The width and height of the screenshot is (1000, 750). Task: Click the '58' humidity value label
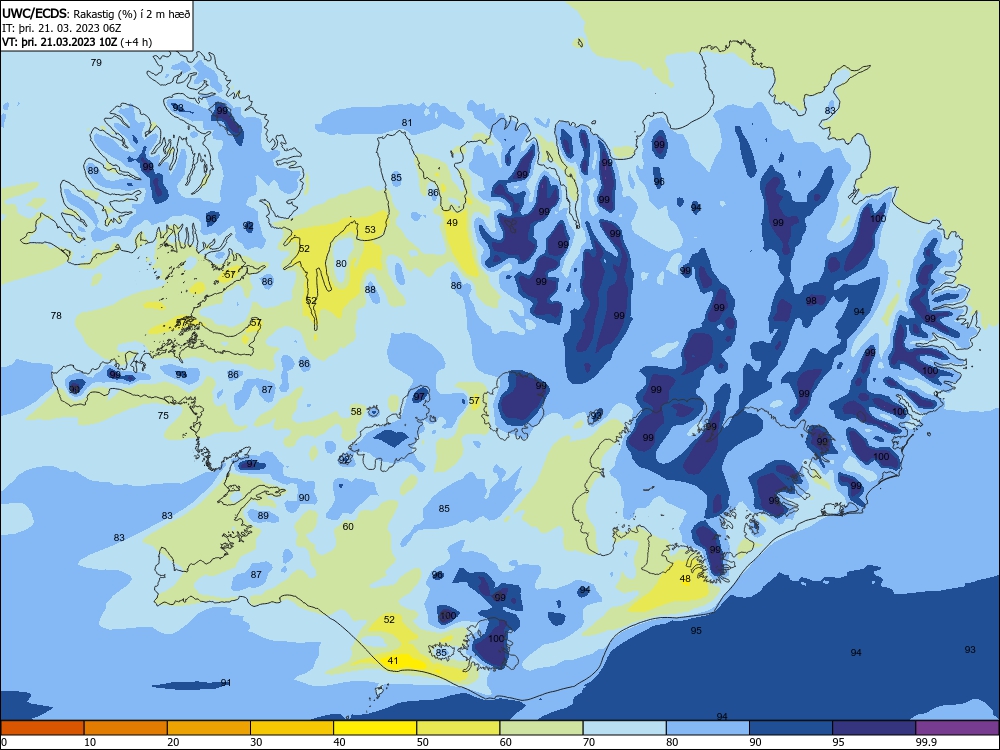pyautogui.click(x=357, y=412)
